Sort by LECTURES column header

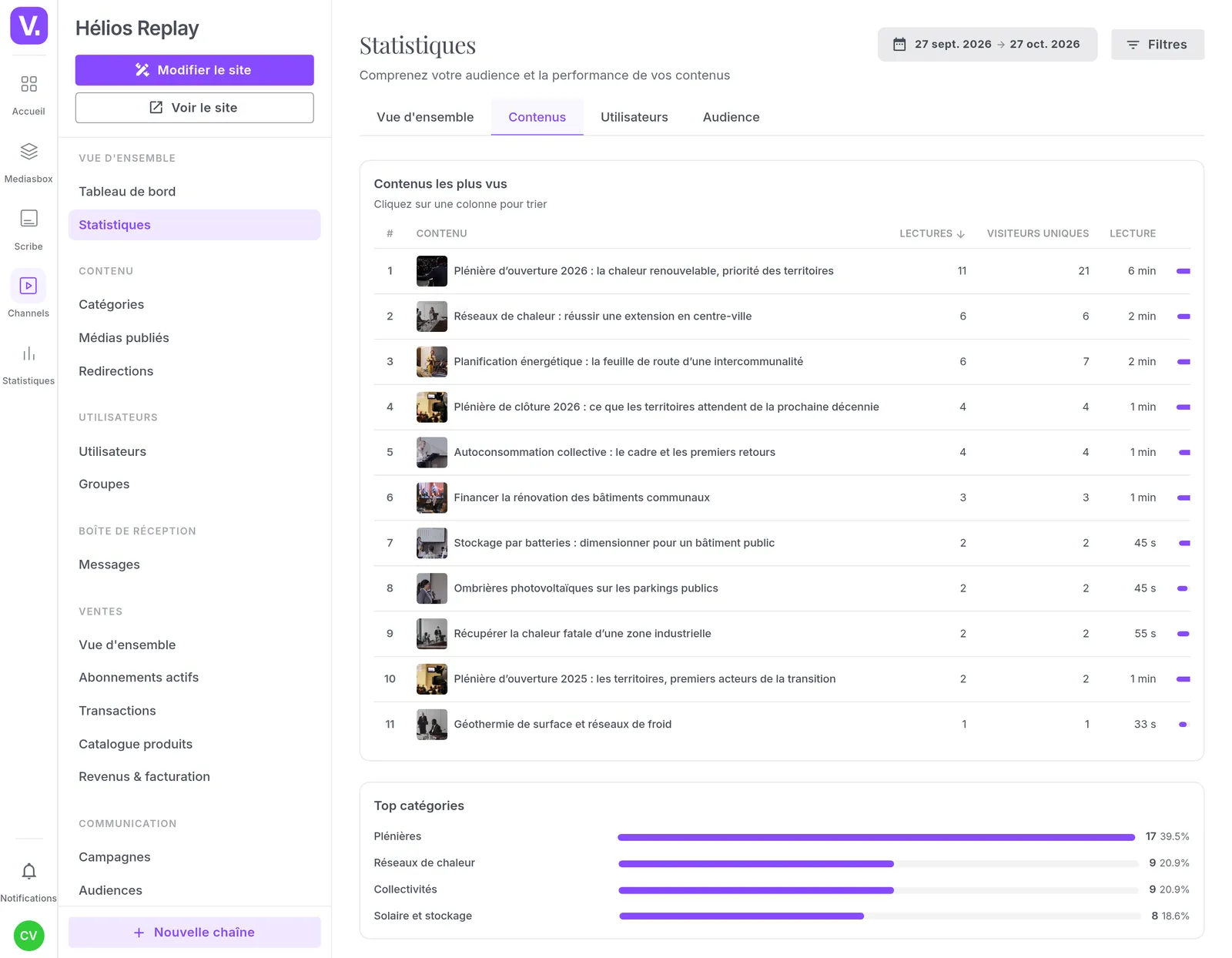932,233
